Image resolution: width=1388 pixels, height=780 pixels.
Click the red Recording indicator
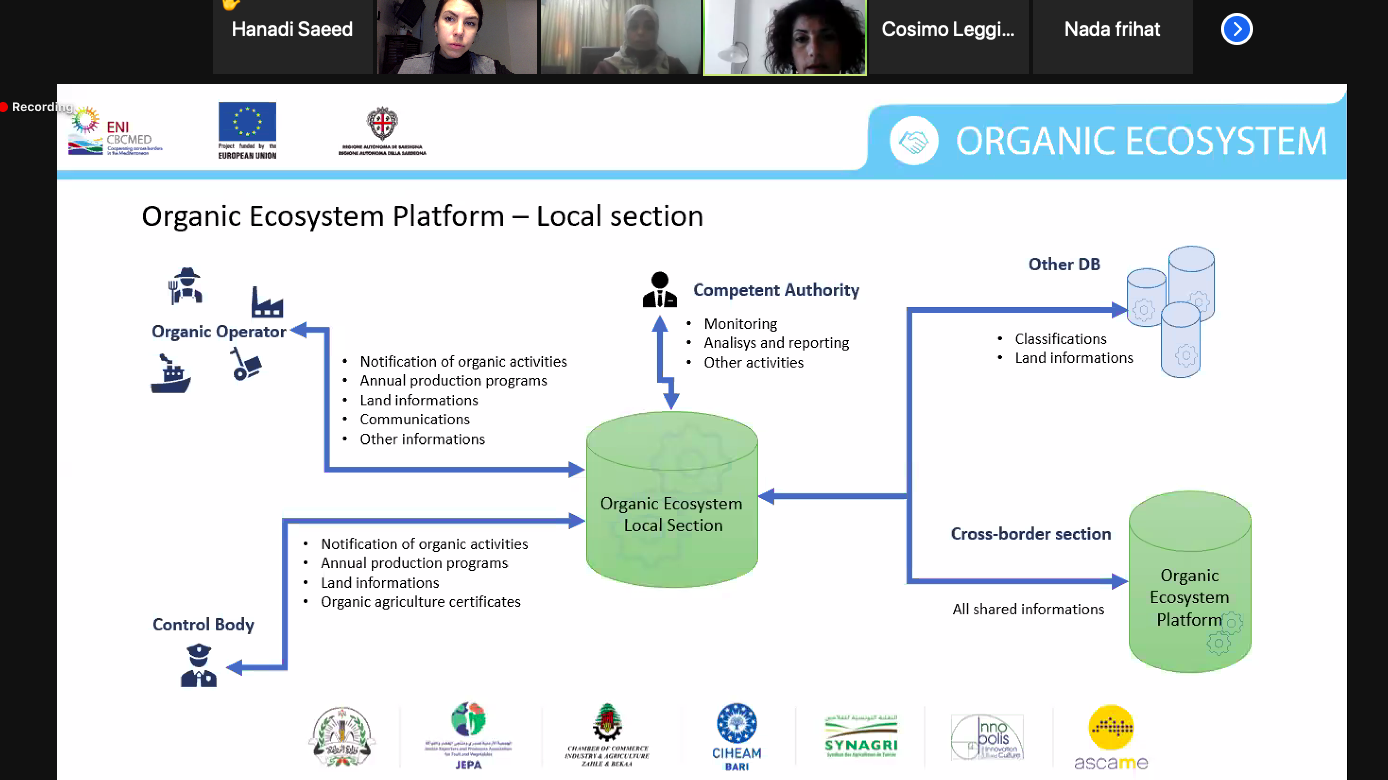pyautogui.click(x=37, y=107)
